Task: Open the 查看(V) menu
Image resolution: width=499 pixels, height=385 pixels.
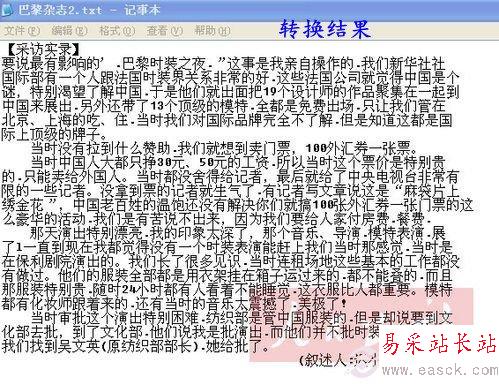Action: (x=165, y=31)
